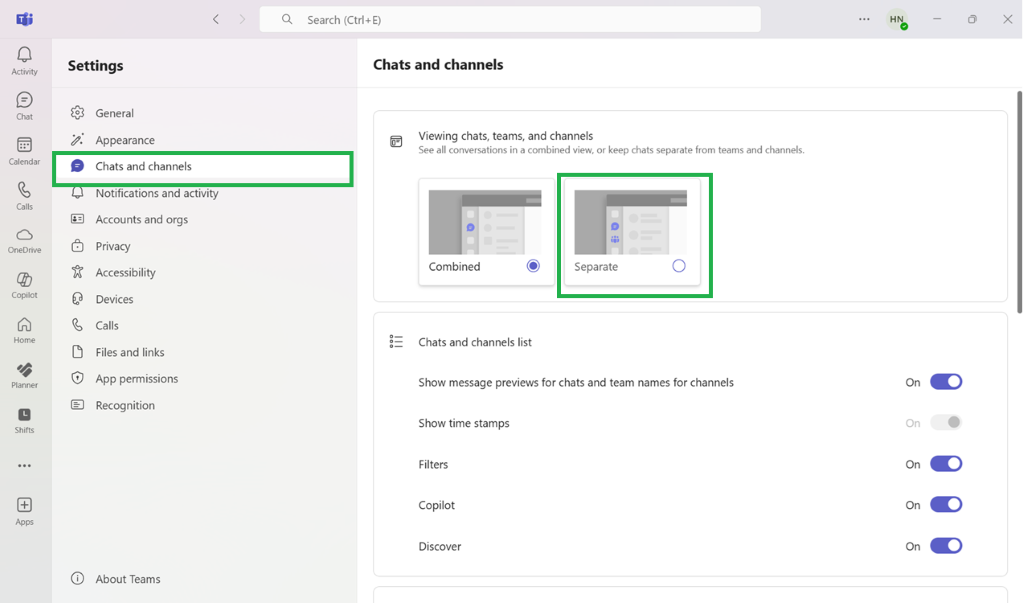Click the Devices headset icon
Screen dimensions: 1024x603
[78, 299]
